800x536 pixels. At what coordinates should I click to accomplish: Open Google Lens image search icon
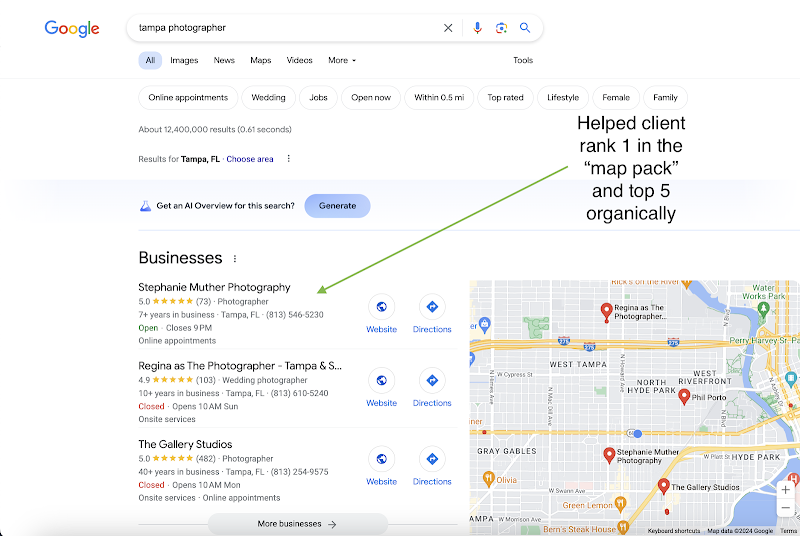[x=501, y=28]
